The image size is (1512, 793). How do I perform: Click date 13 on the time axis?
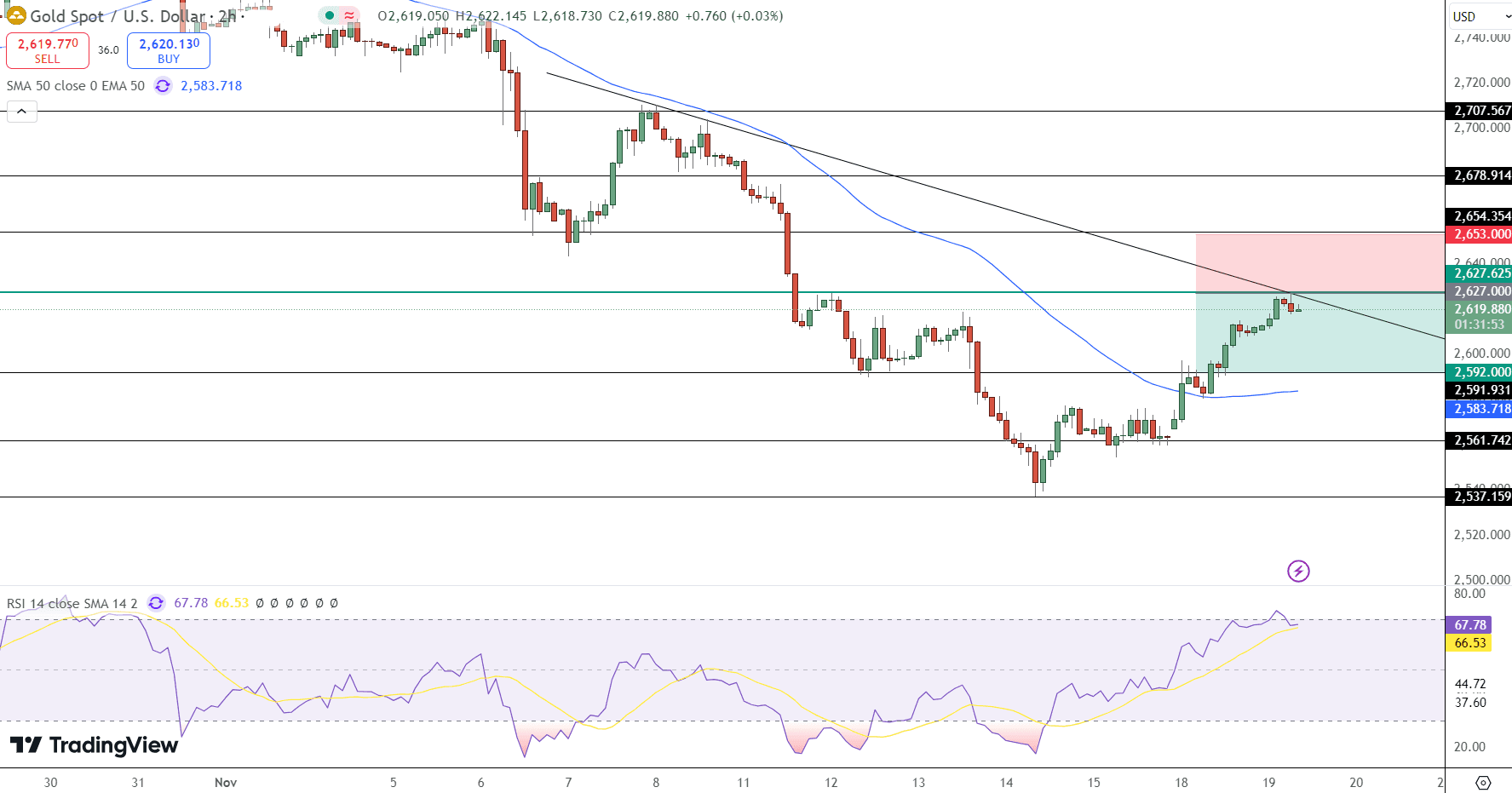(918, 782)
